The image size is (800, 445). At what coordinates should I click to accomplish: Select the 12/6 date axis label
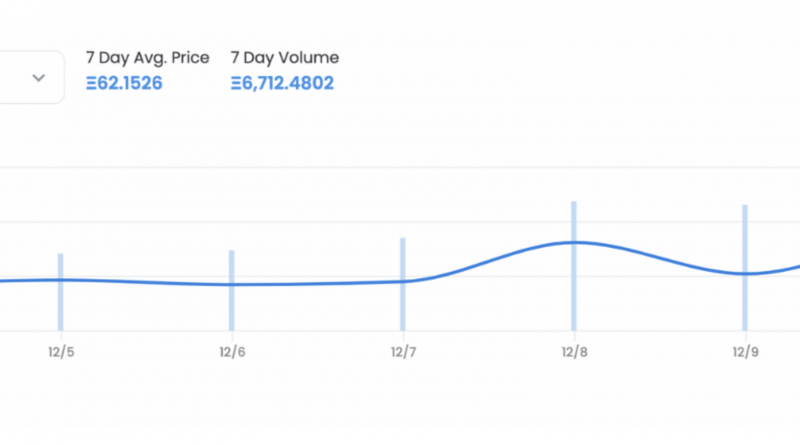click(232, 351)
